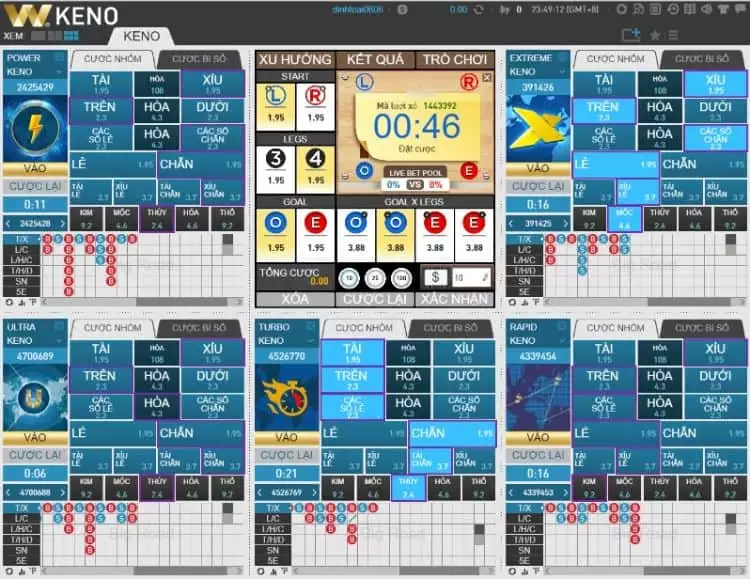Select red E under GOAL
750x579 pixels.
click(315, 235)
